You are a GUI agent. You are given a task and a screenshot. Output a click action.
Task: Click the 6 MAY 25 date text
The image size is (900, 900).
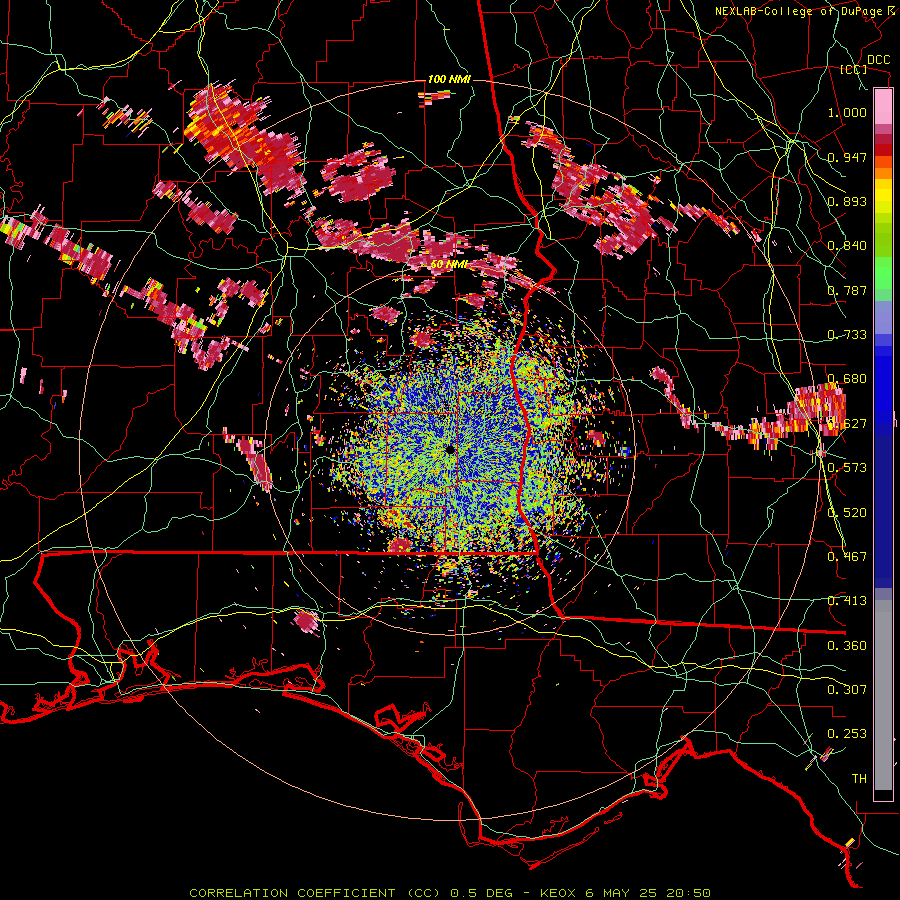tap(622, 893)
